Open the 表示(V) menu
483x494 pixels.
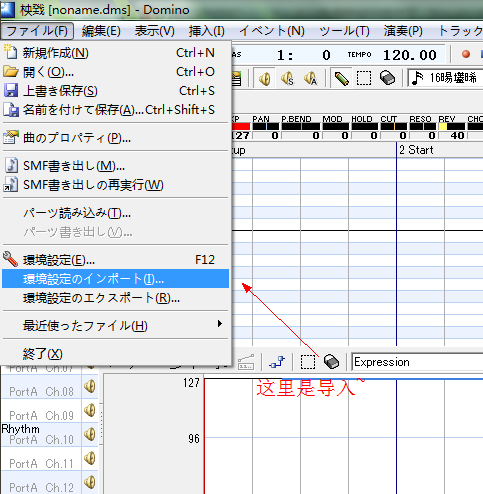pyautogui.click(x=154, y=31)
